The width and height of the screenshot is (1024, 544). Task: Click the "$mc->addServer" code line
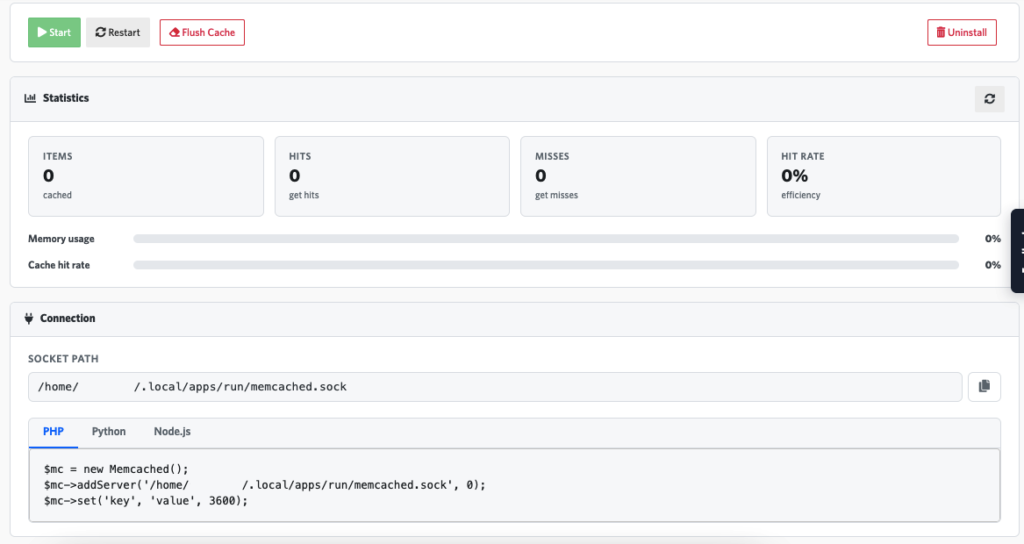coord(265,485)
